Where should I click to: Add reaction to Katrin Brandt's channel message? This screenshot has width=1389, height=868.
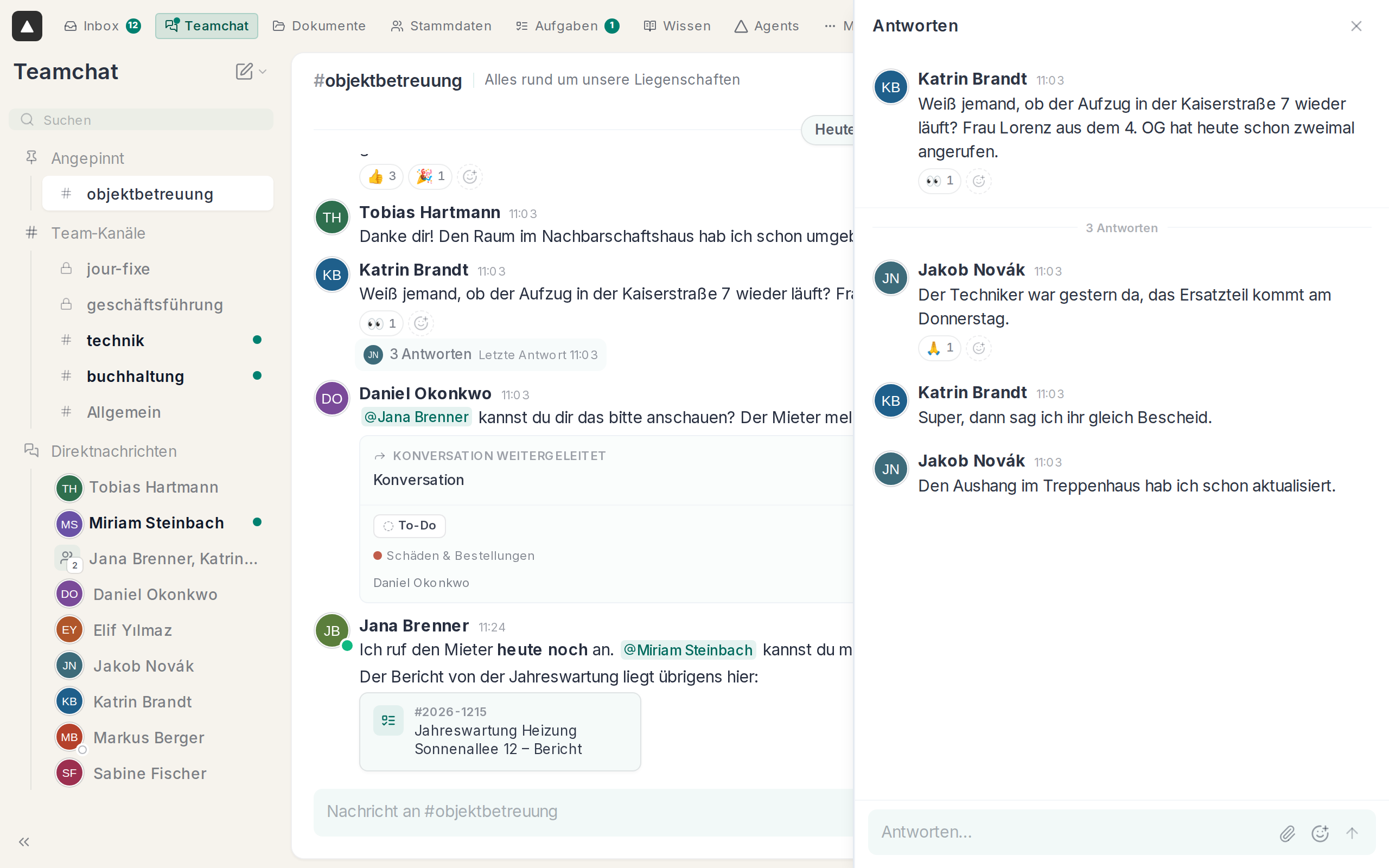click(x=420, y=323)
